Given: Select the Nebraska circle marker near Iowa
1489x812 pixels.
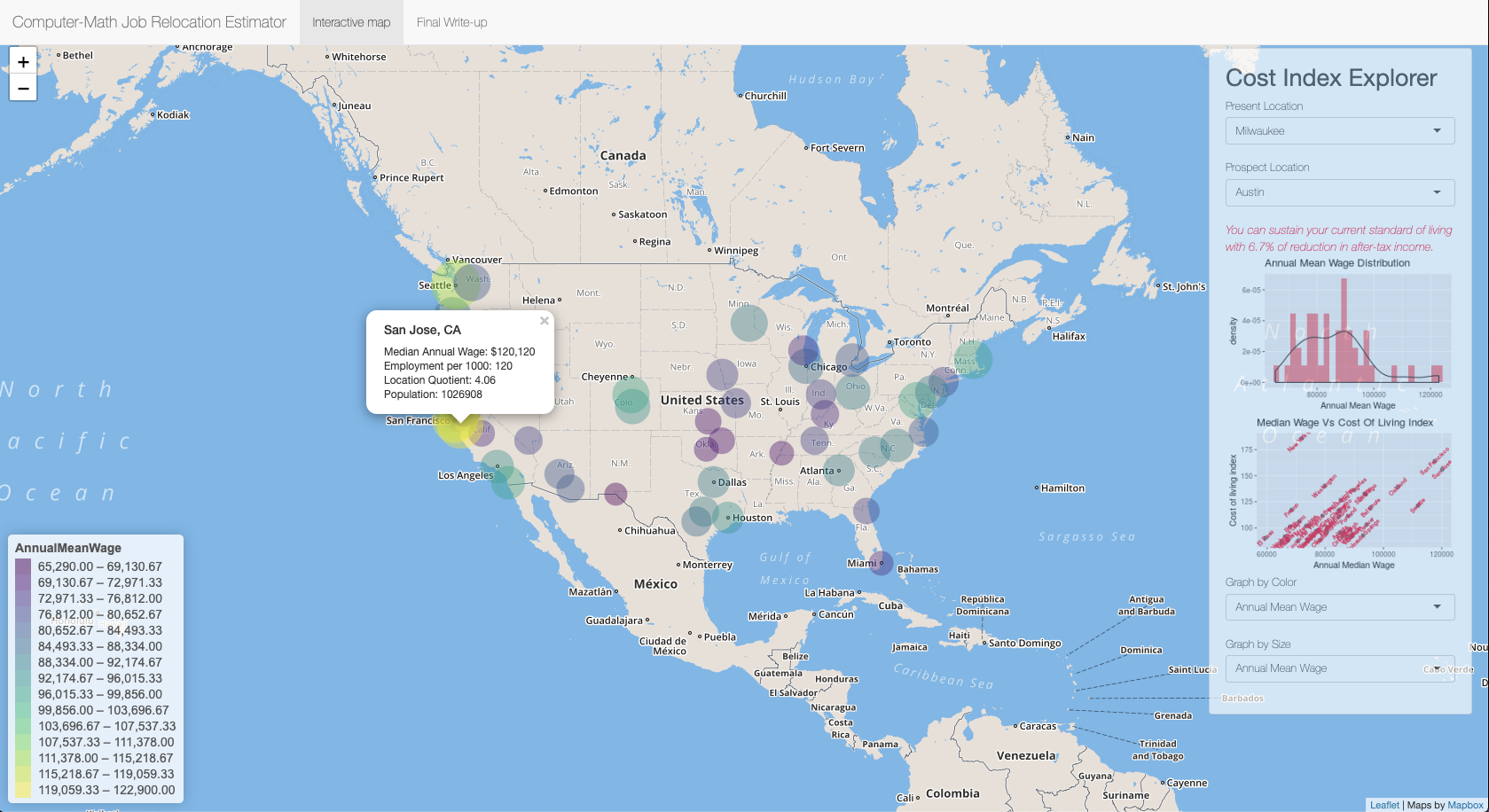Looking at the screenshot, I should click(722, 374).
